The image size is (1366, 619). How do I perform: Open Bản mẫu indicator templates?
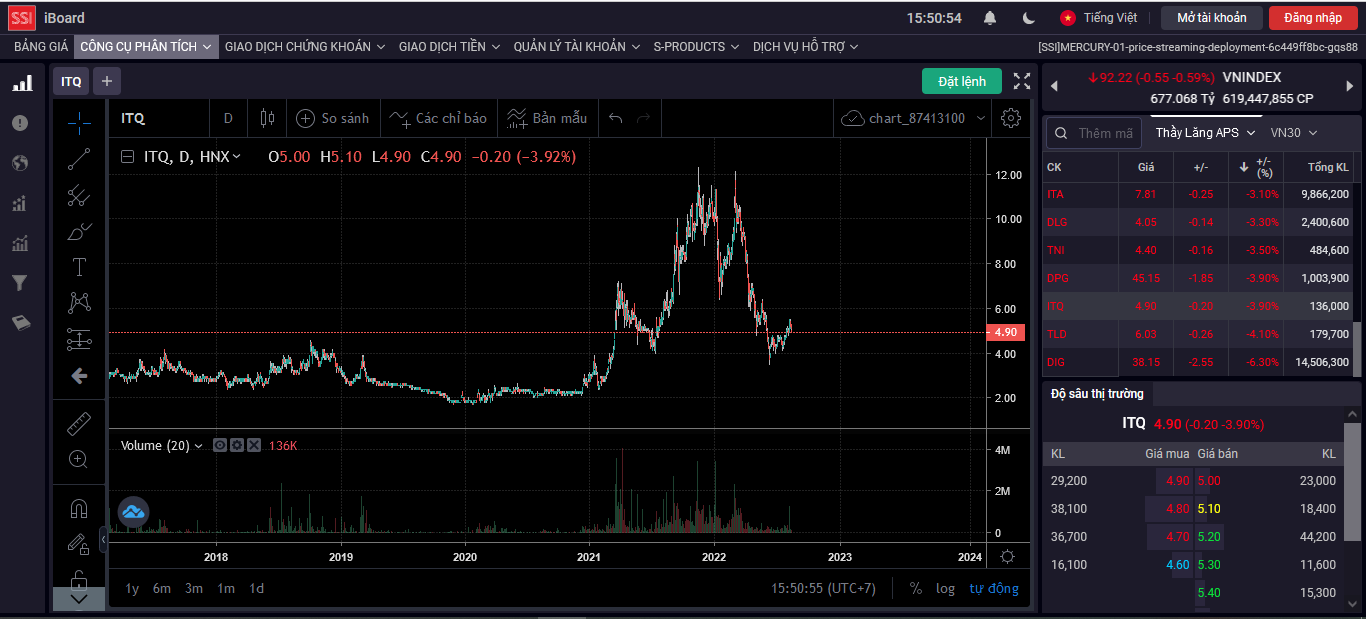click(x=547, y=118)
